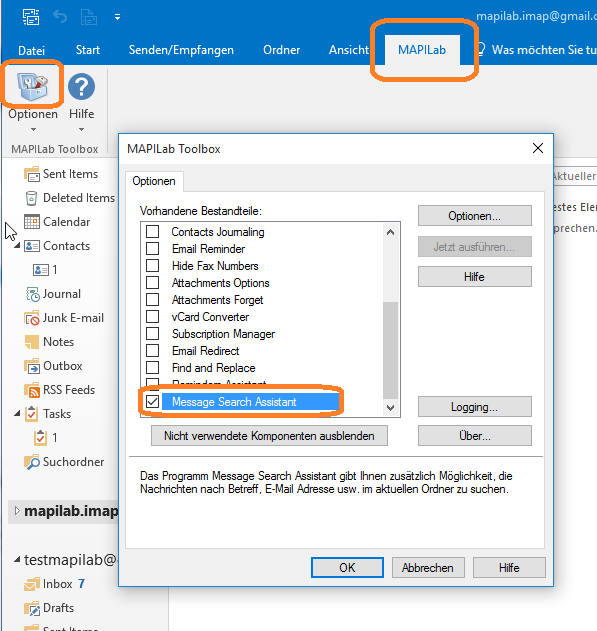Viewport: 597px width, 631px height.
Task: Click the components list scroll down arrow
Action: pyautogui.click(x=390, y=408)
